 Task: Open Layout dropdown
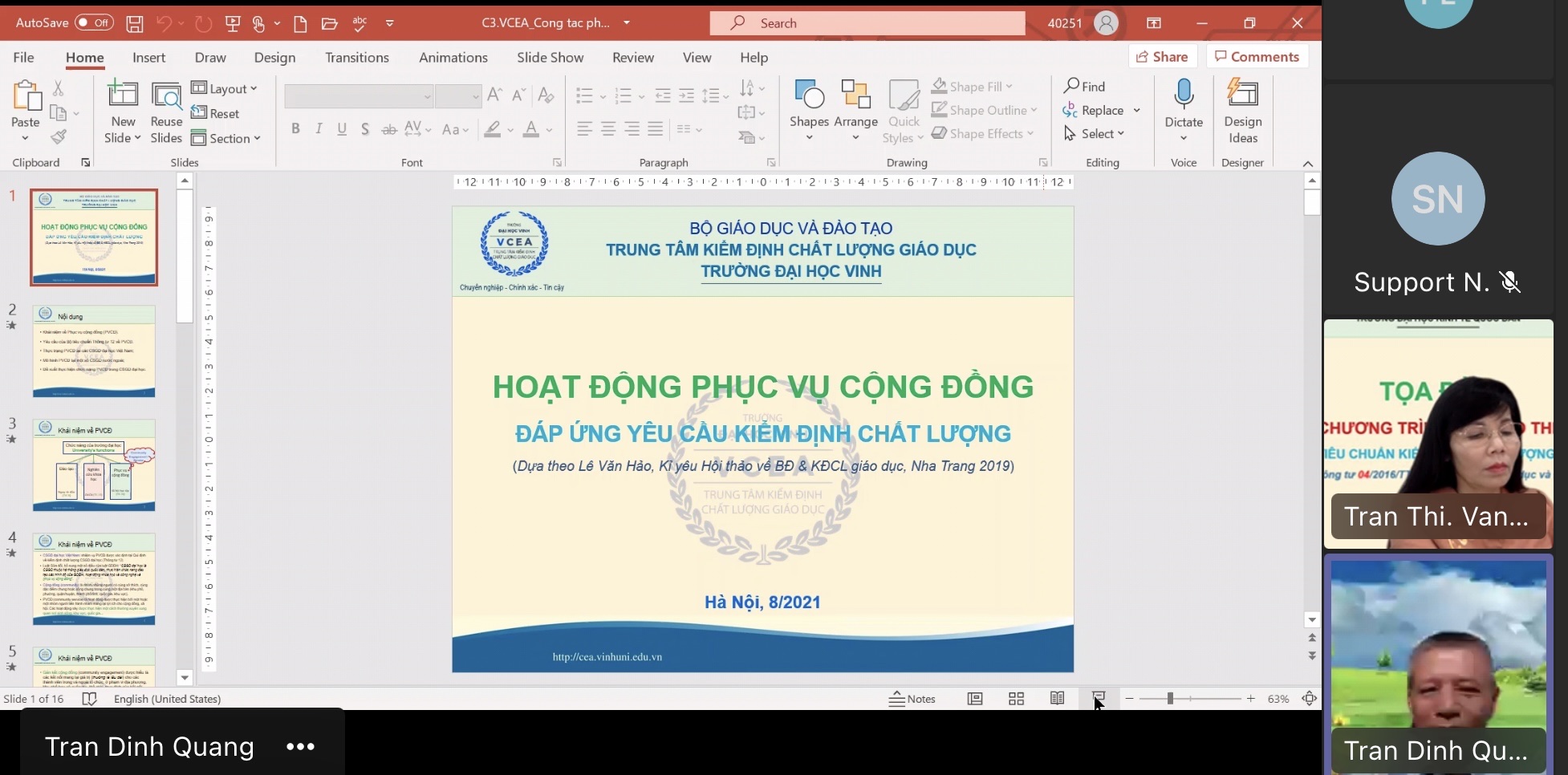224,88
